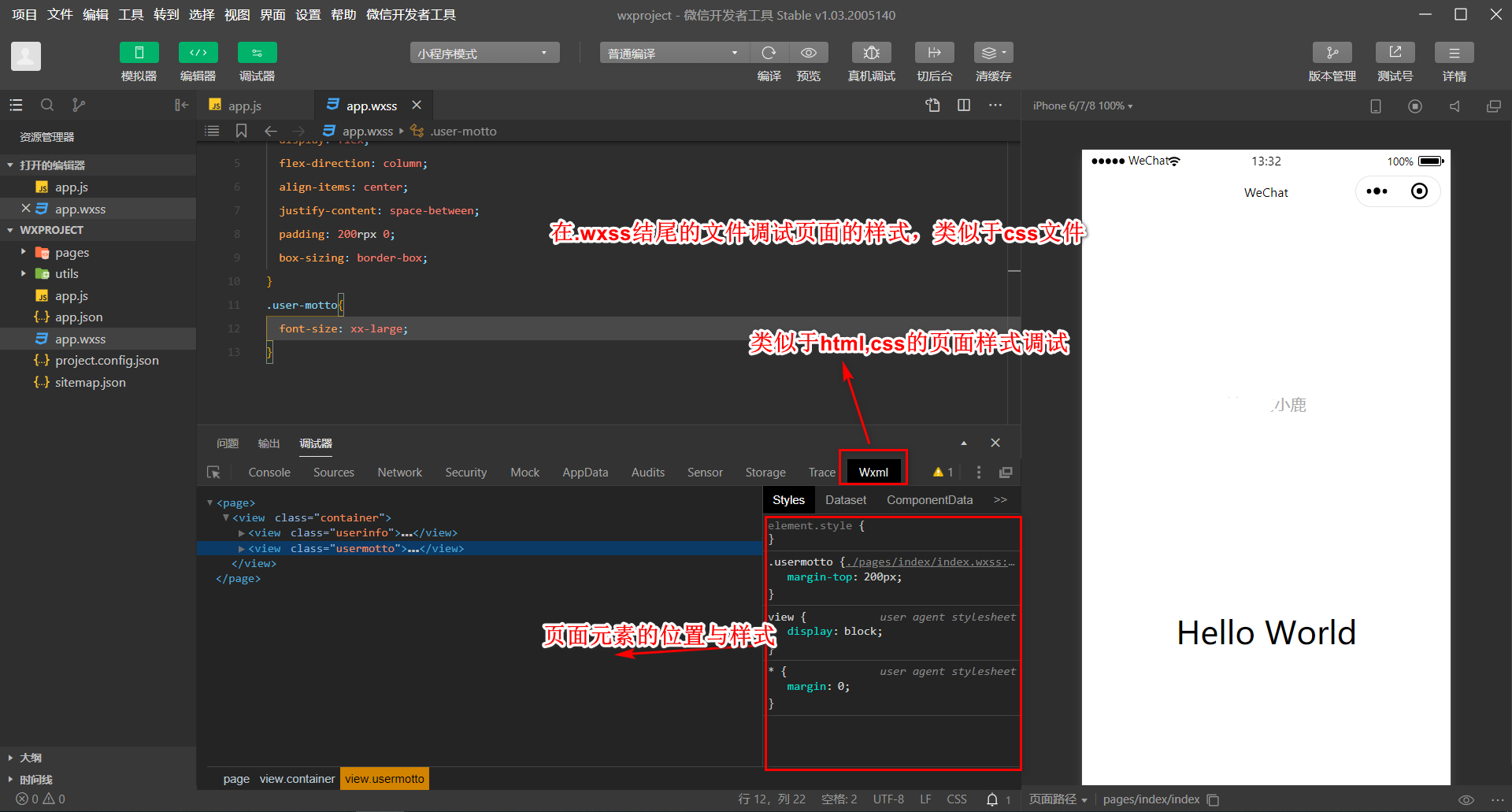
Task: Copy the pages/index/index path icon
Action: (x=1213, y=799)
